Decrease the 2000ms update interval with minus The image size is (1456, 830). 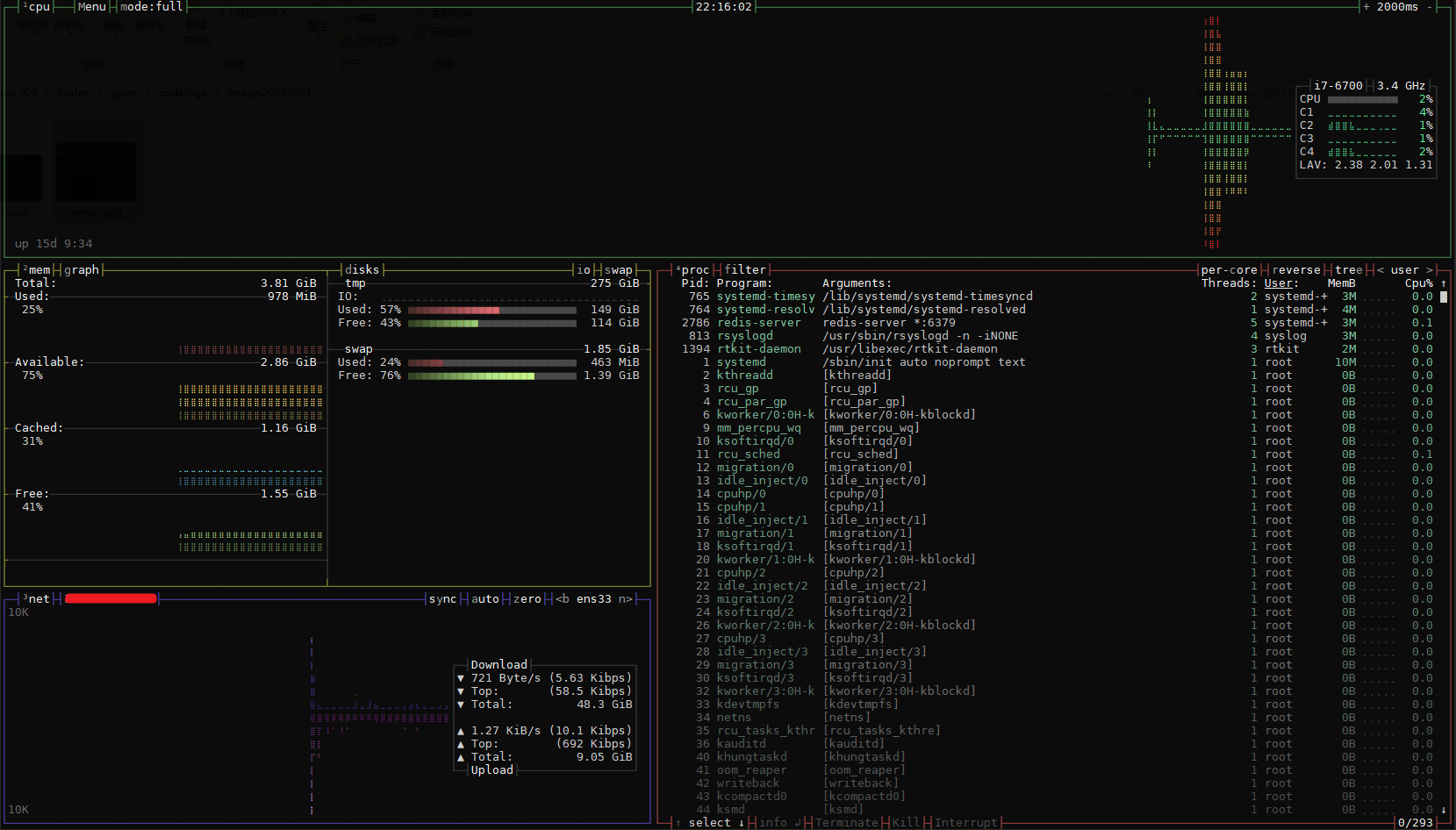point(1430,7)
